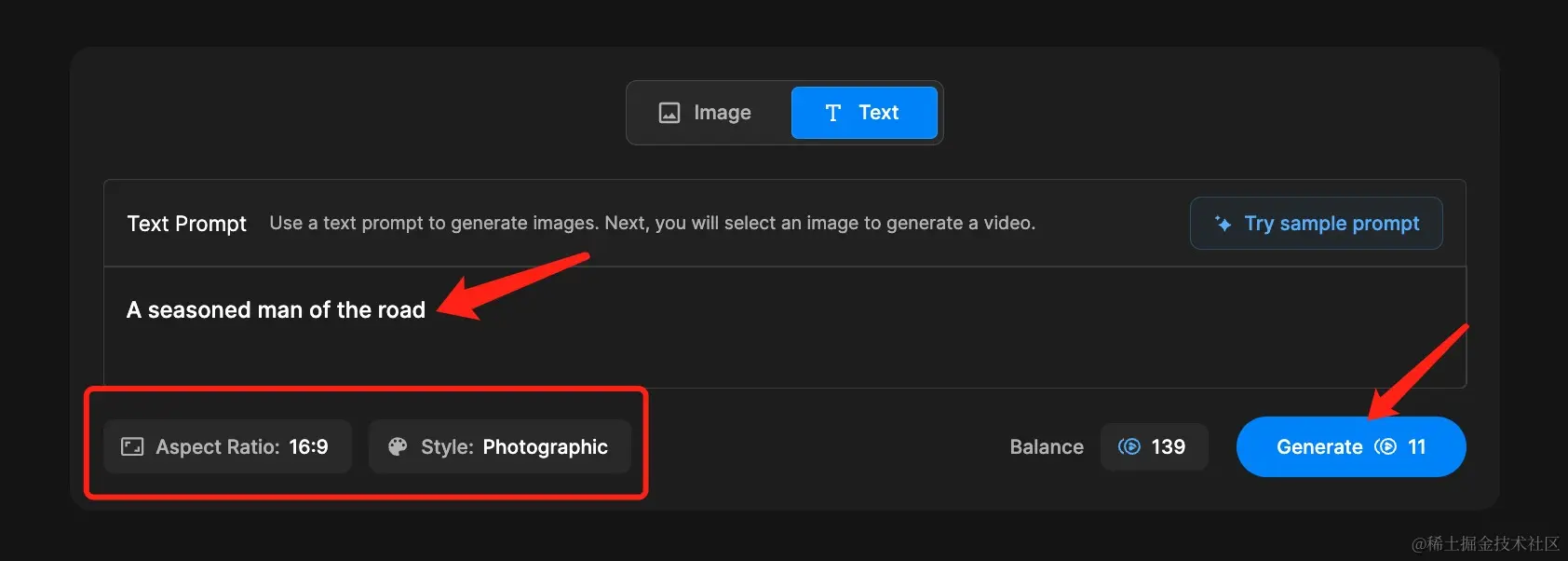Focus the text prompt input field
The image size is (1568, 561).
[x=784, y=327]
